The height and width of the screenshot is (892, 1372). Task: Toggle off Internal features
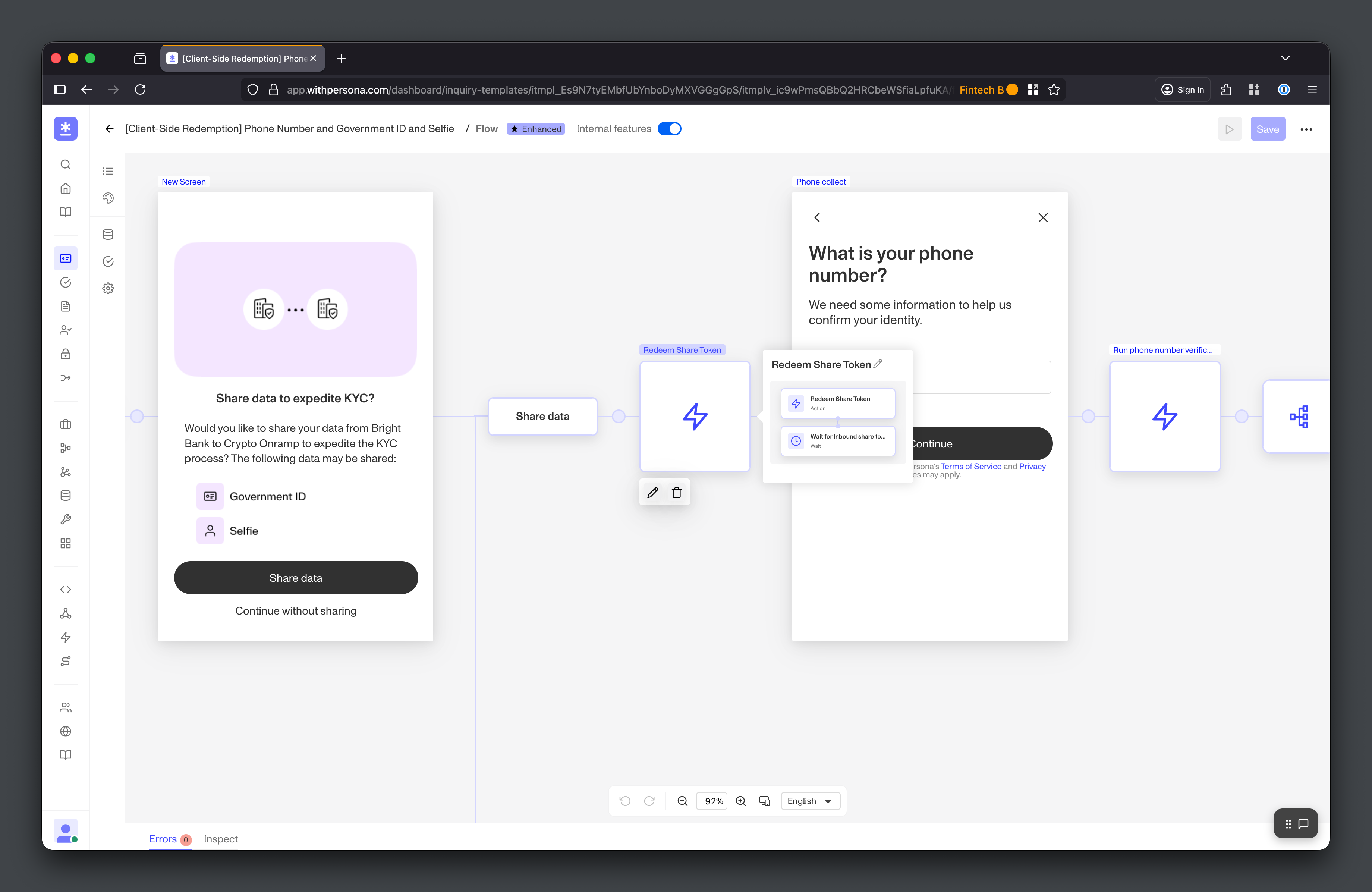669,128
